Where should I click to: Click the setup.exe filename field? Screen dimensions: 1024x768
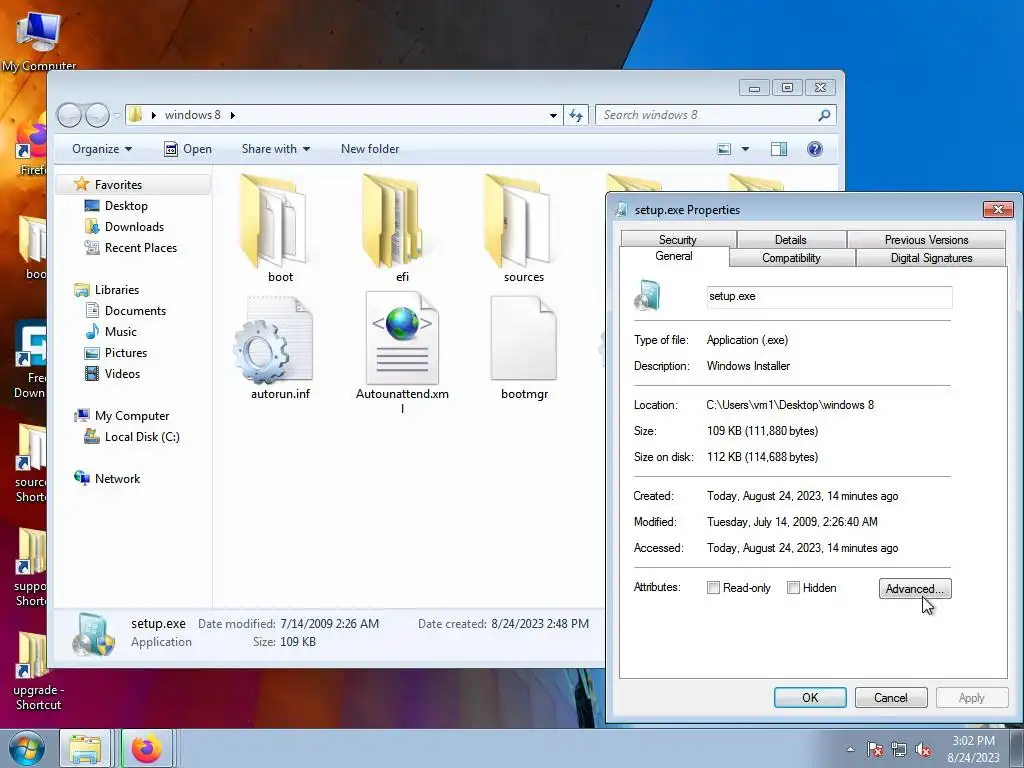click(829, 296)
